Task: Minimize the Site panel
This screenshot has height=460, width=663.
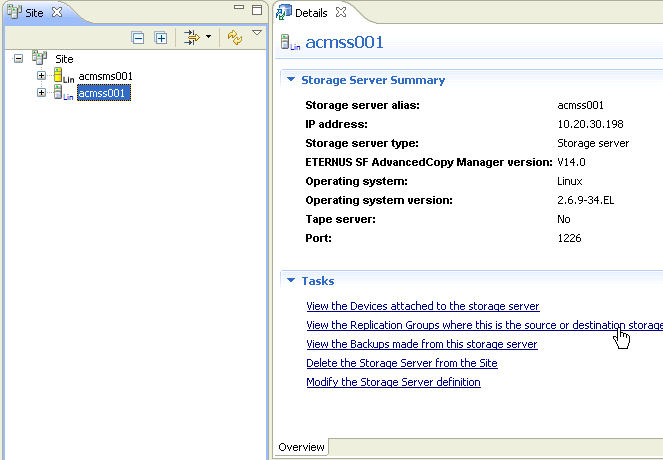Action: 239,7
